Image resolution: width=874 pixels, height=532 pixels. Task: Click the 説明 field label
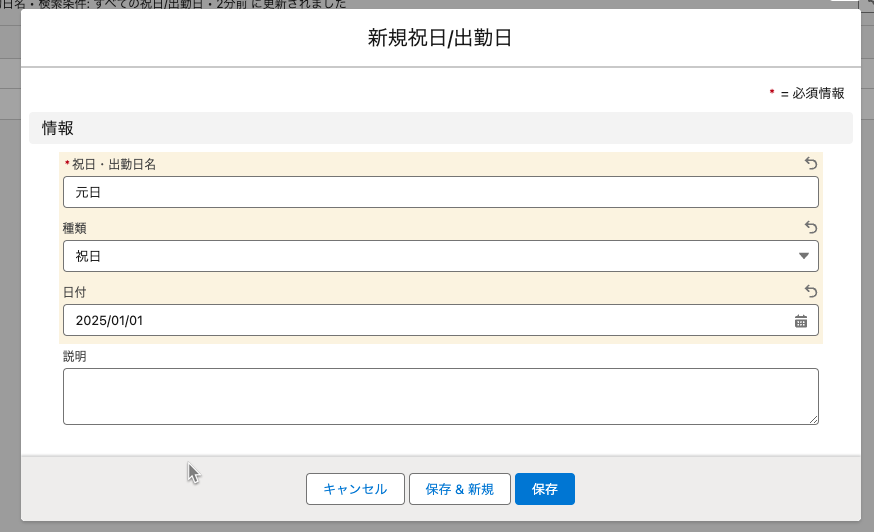[x=75, y=356]
